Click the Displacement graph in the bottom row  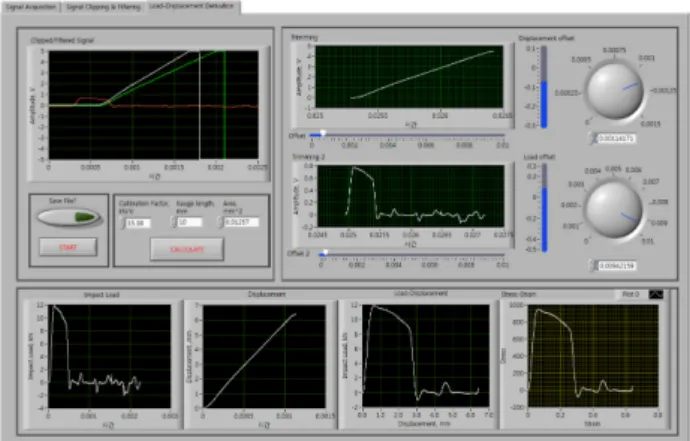(x=264, y=356)
